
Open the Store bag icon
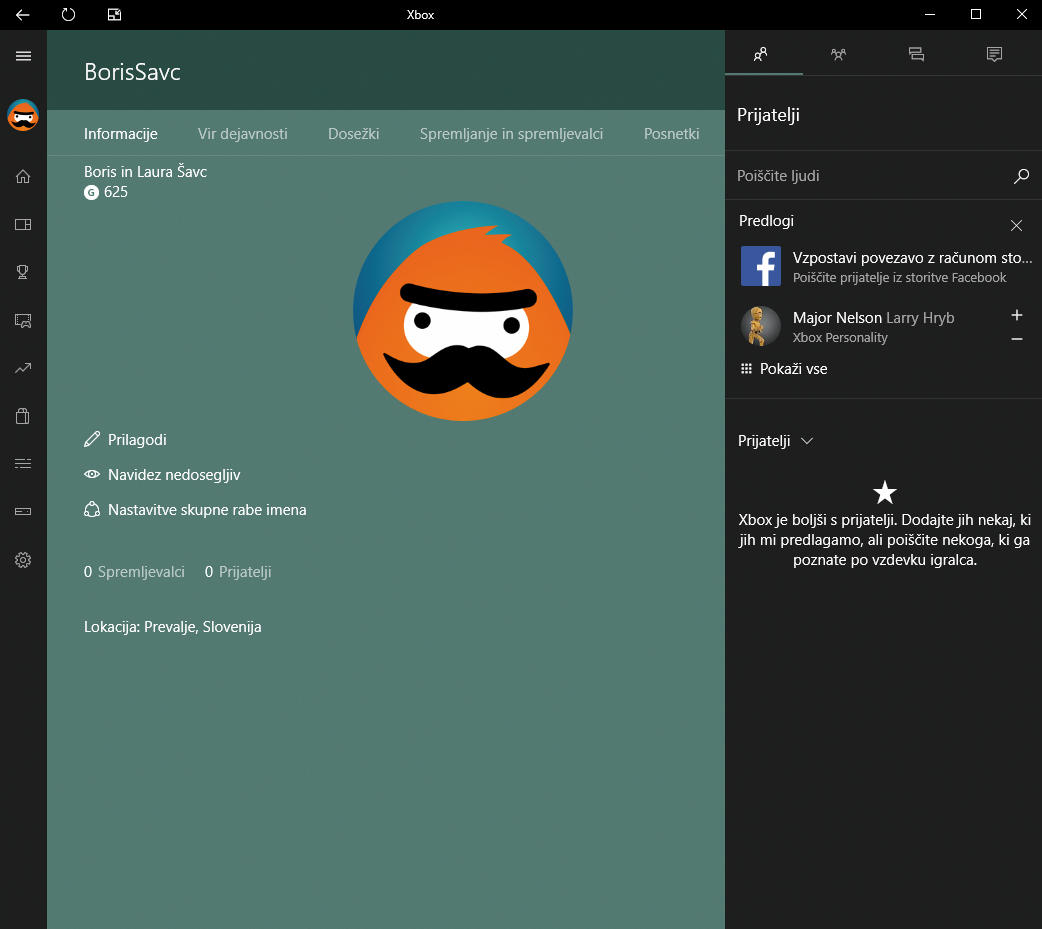(23, 416)
